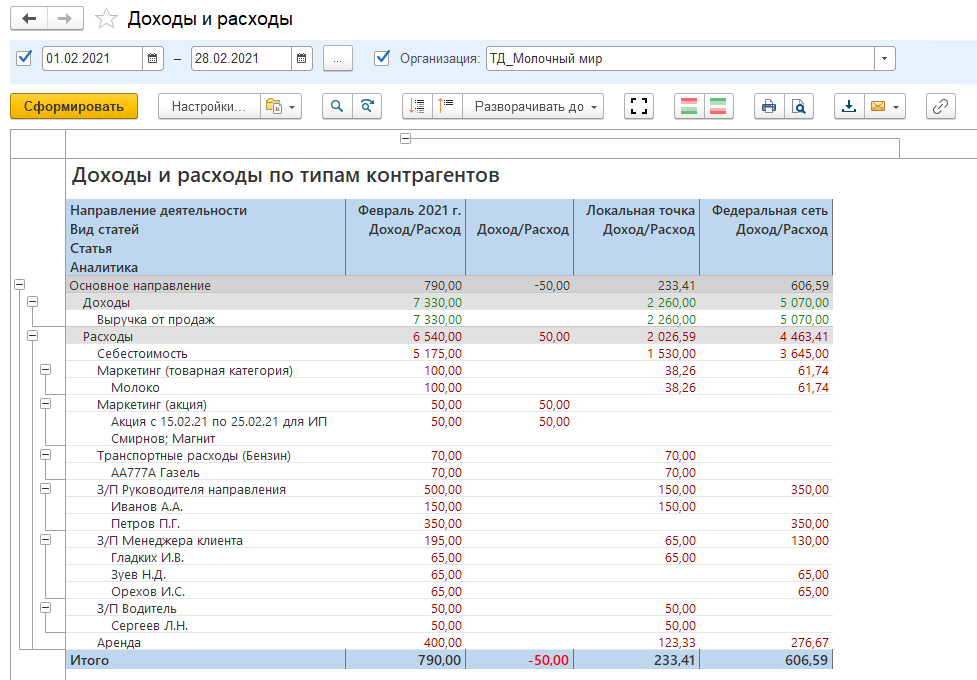
Task: Open the Разворачивать до dropdown
Action: coord(538,106)
